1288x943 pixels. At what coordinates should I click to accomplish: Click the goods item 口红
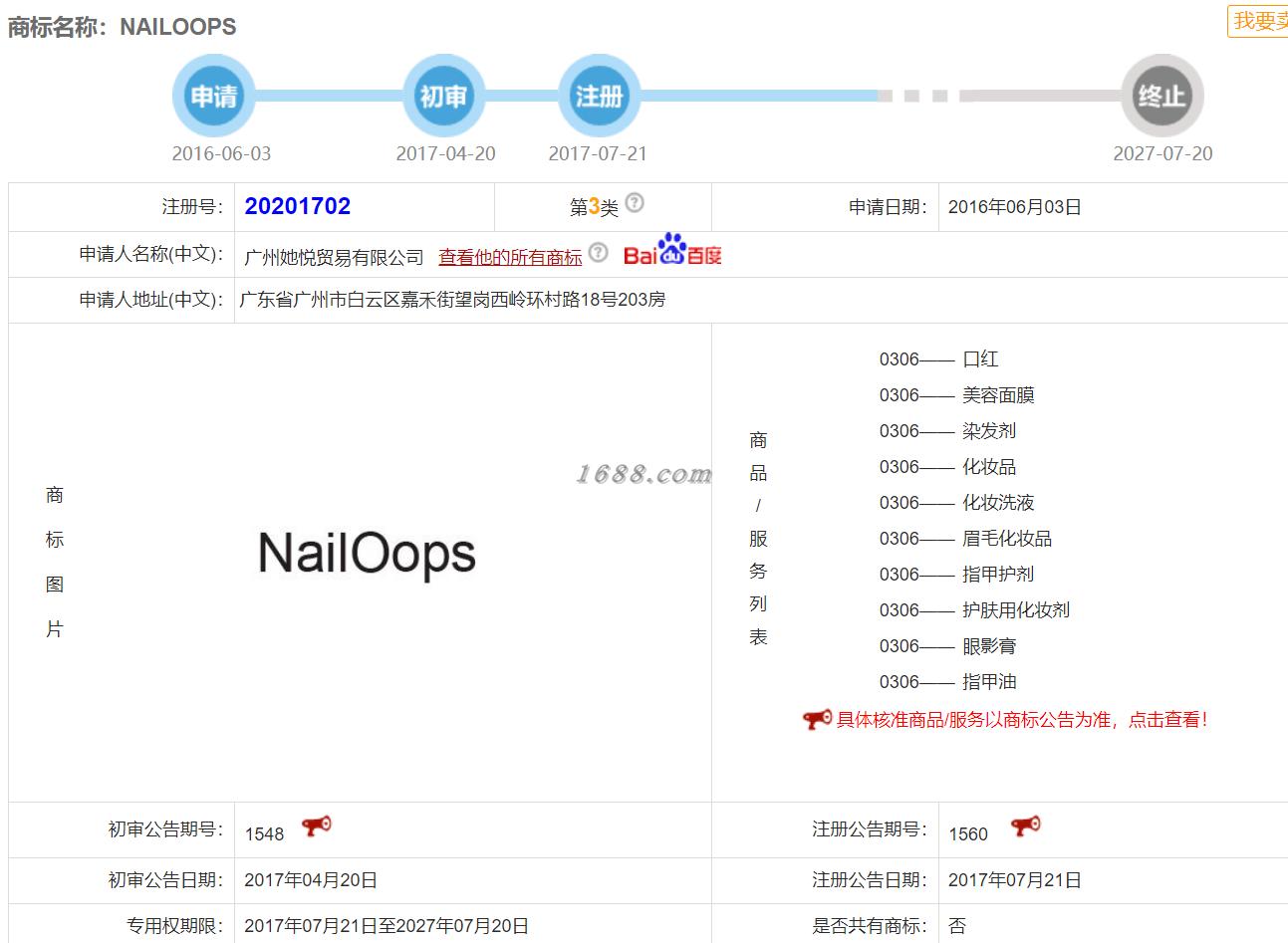pos(980,359)
